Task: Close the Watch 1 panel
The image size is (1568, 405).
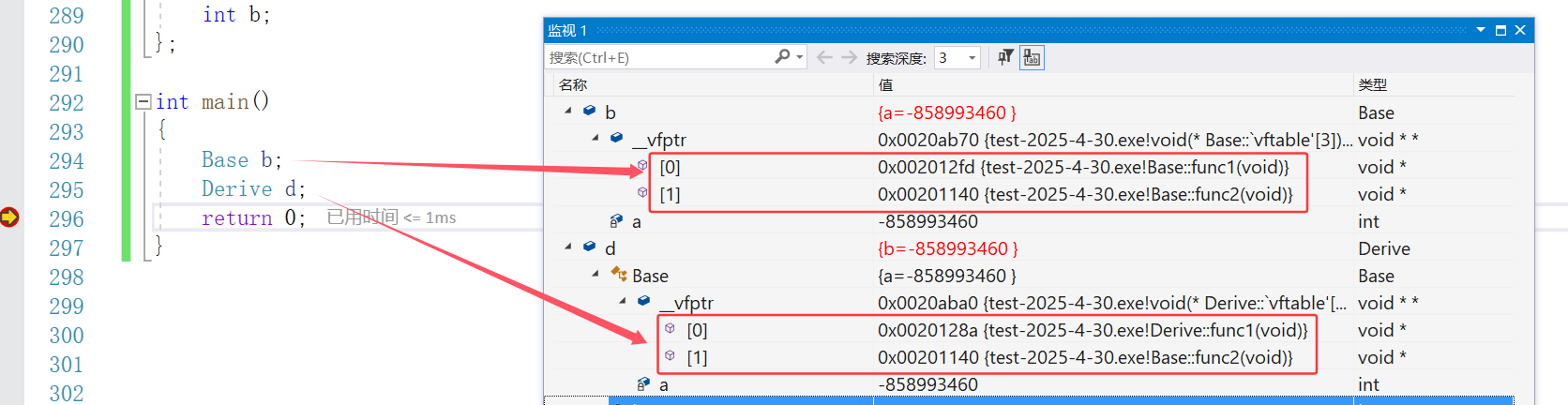Action: point(1520,30)
